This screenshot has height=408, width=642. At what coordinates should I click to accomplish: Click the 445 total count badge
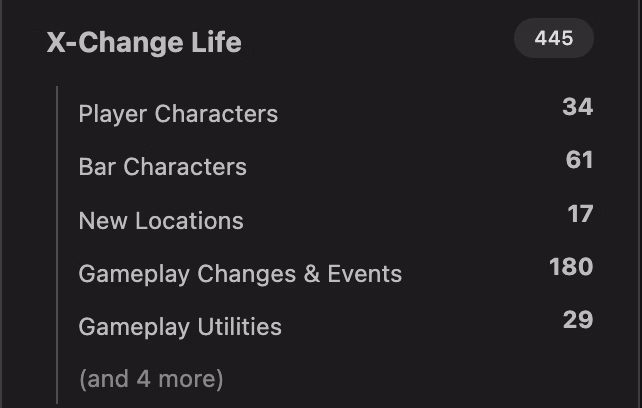[x=554, y=38]
